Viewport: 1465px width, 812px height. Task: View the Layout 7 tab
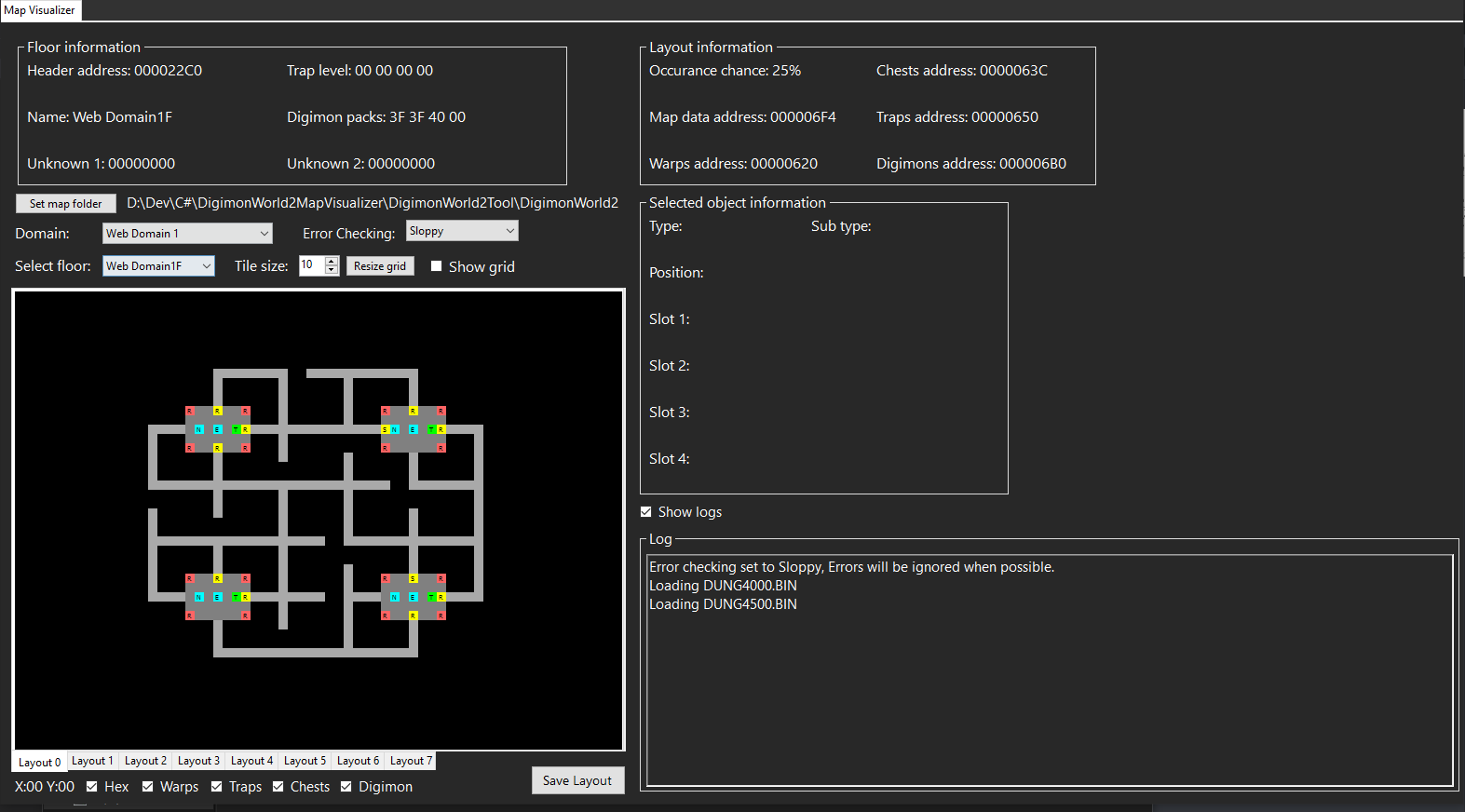click(411, 761)
